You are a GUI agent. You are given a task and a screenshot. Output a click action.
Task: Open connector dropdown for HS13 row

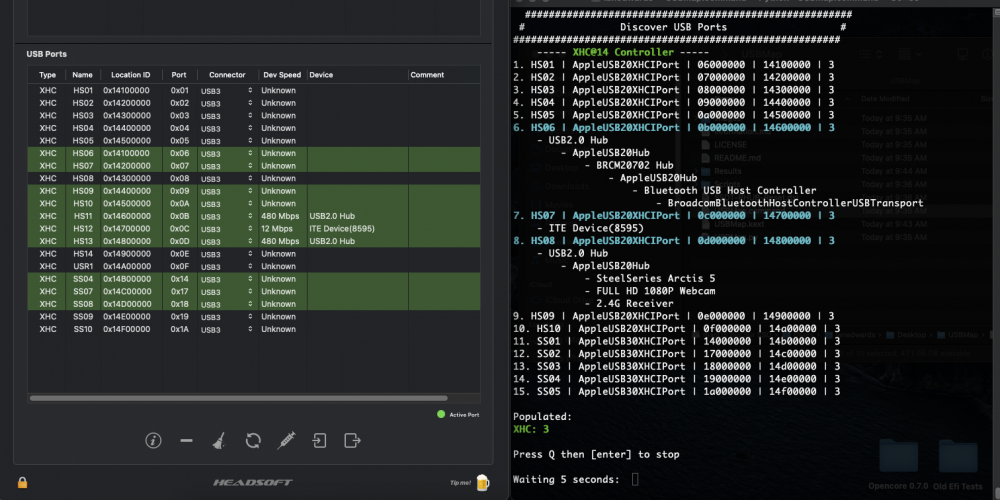click(227, 242)
